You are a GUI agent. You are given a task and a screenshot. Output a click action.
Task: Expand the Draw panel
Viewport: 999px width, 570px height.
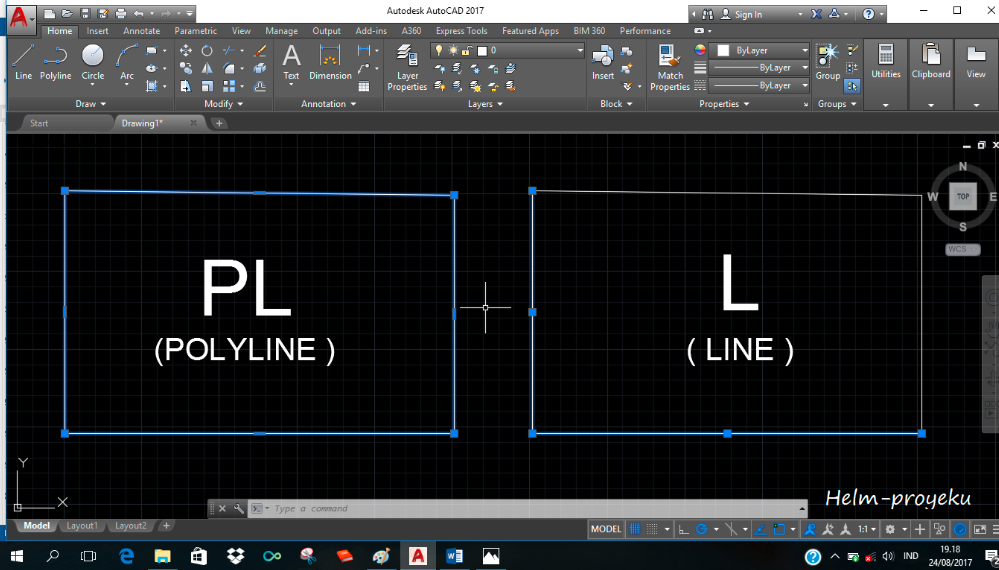coord(90,104)
